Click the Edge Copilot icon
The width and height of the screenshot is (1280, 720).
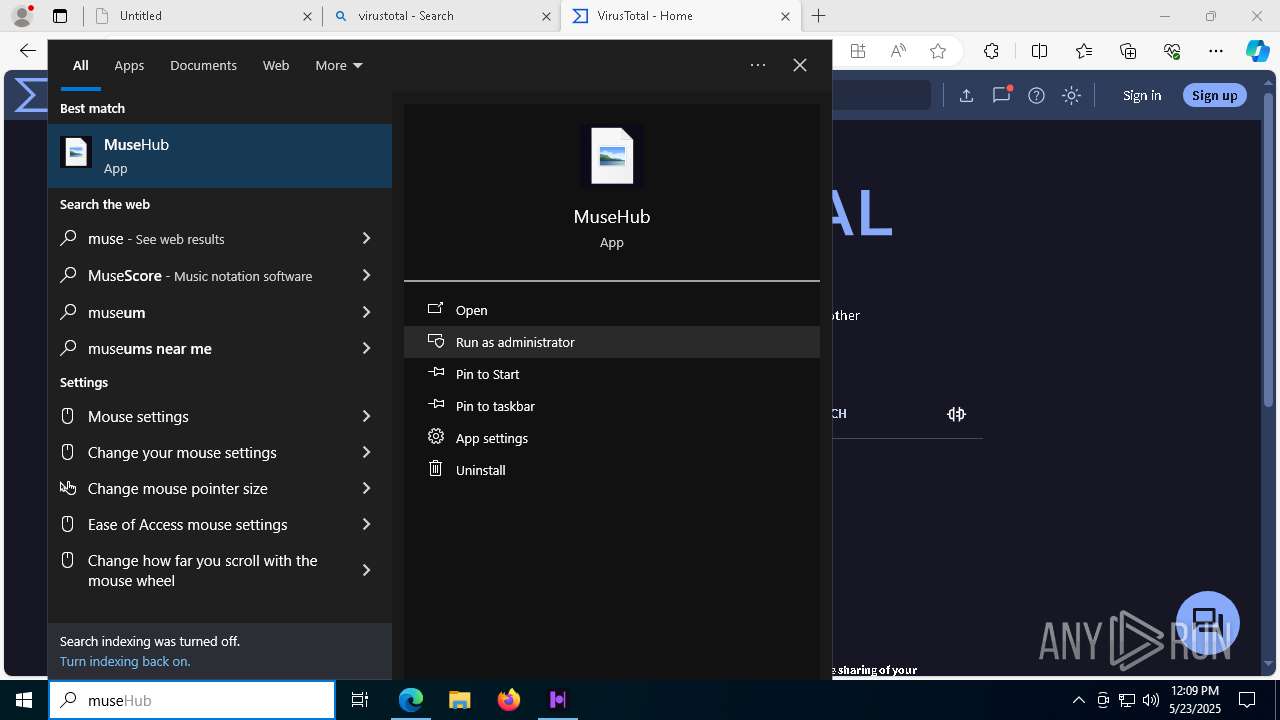[x=1257, y=52]
